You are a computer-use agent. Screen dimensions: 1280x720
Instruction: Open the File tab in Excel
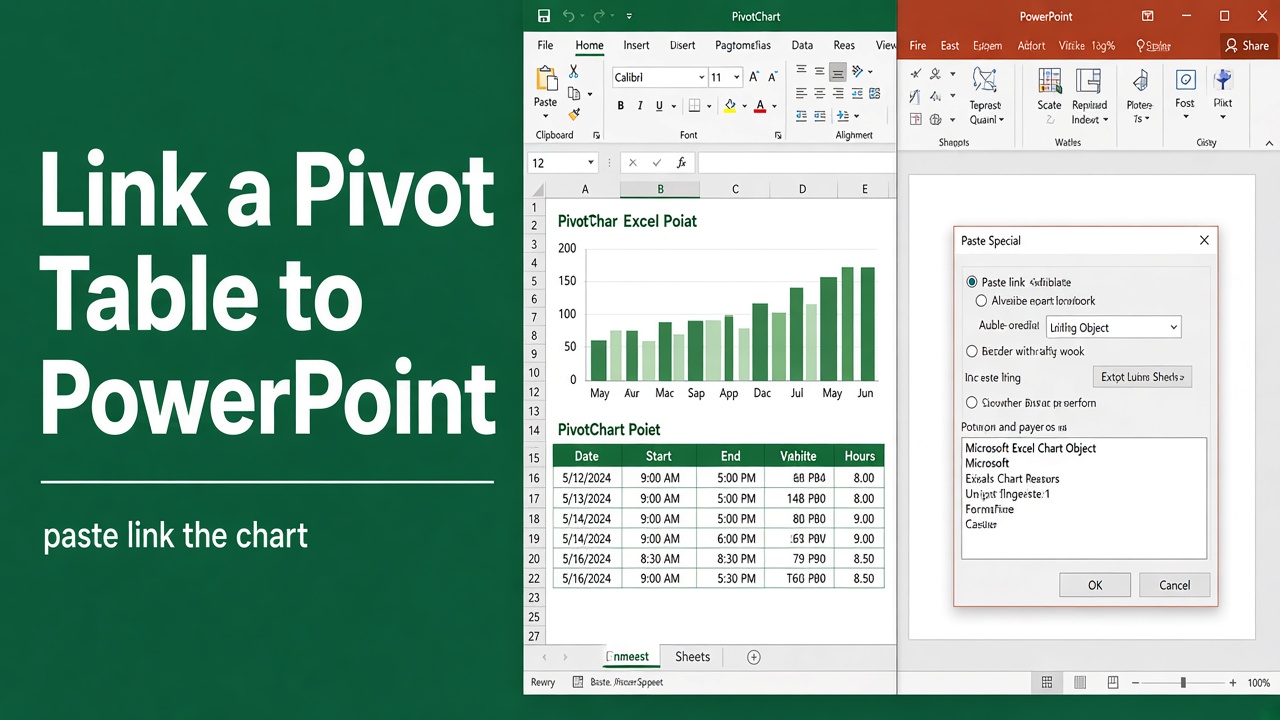545,45
